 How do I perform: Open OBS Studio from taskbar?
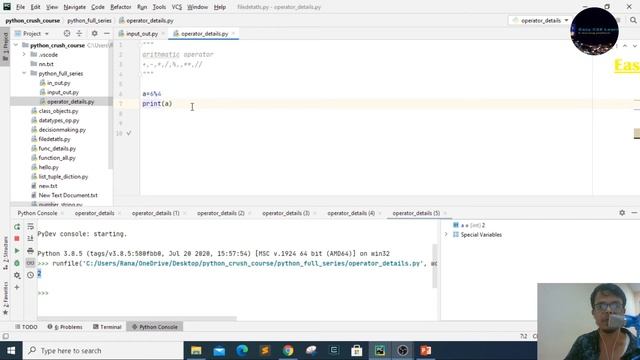pos(402,351)
